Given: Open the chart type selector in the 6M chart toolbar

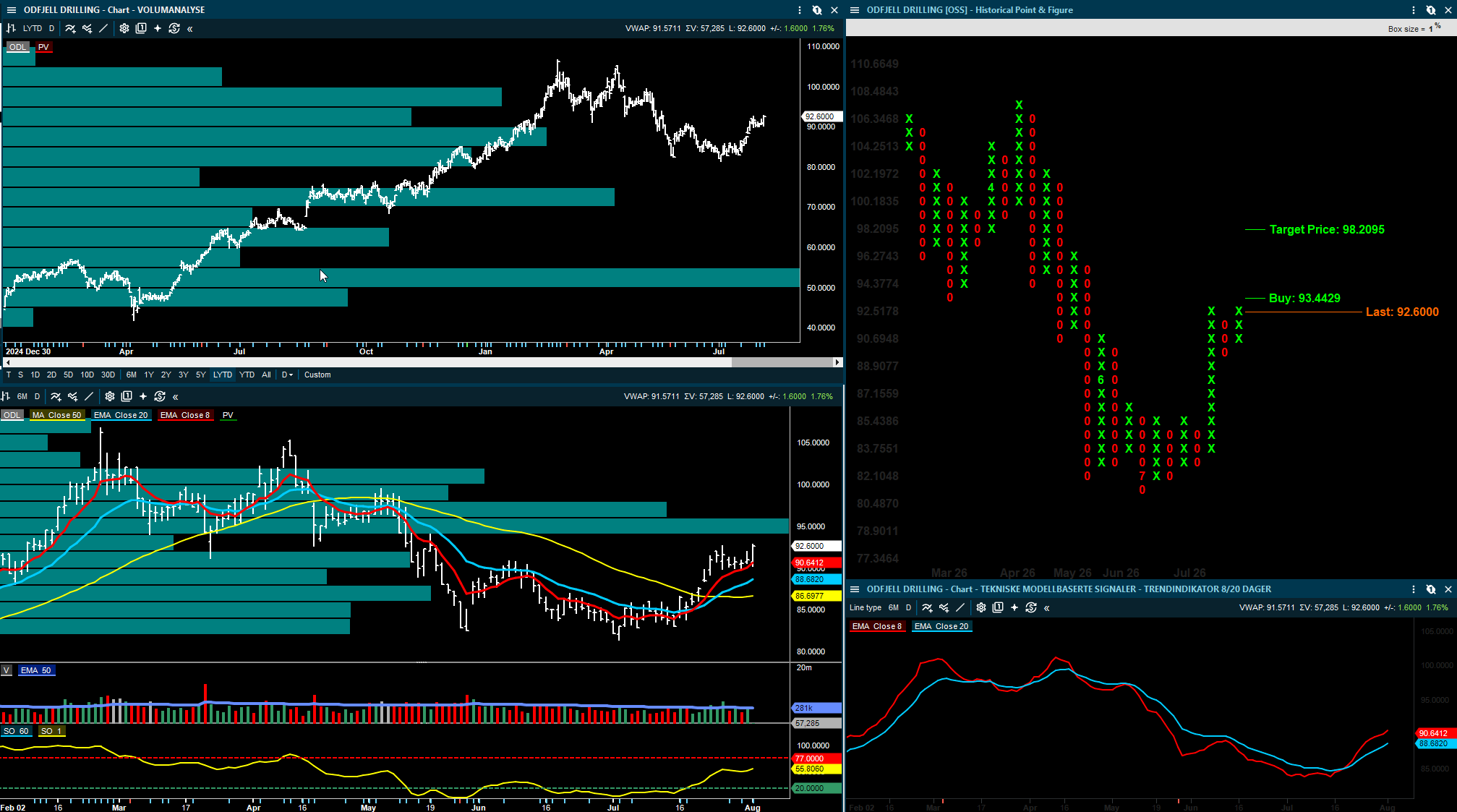Looking at the screenshot, I should tap(6, 396).
